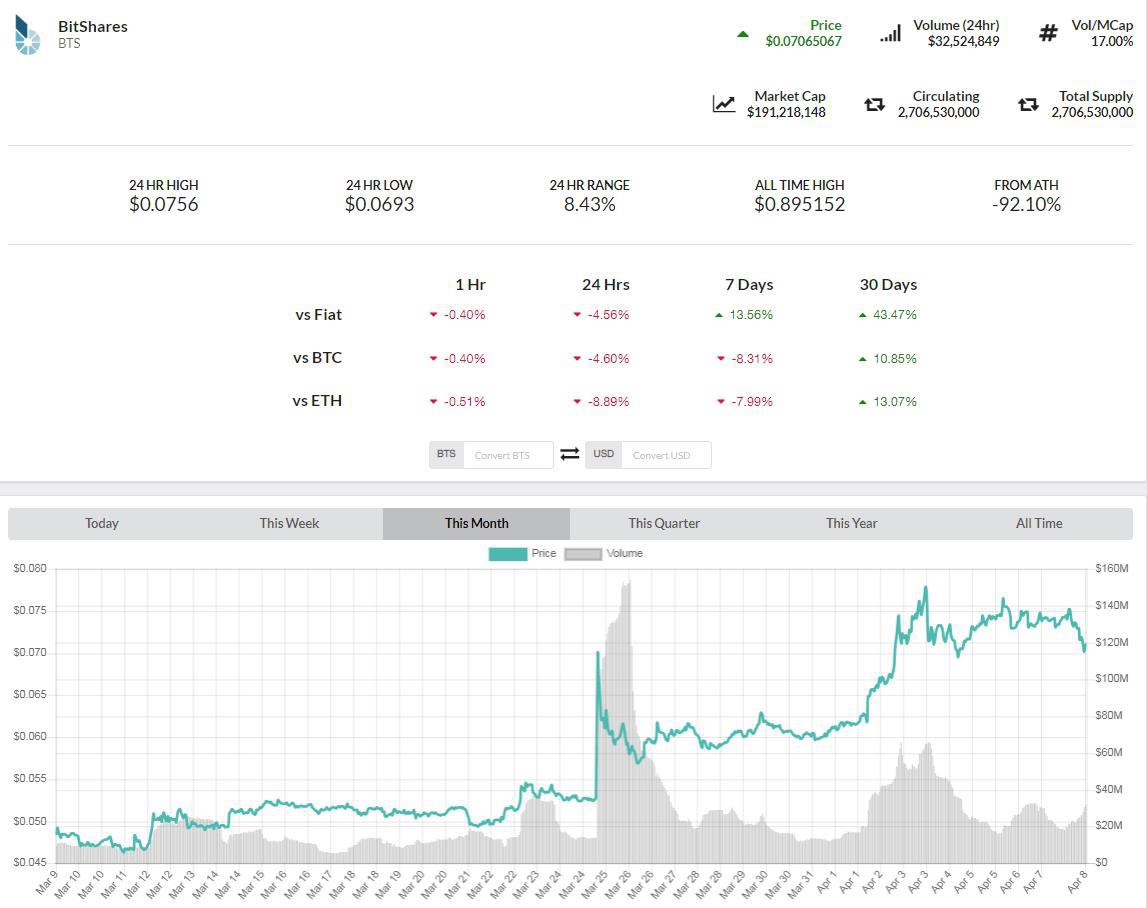Click the USD currency label button
This screenshot has width=1147, height=908.
[x=603, y=454]
